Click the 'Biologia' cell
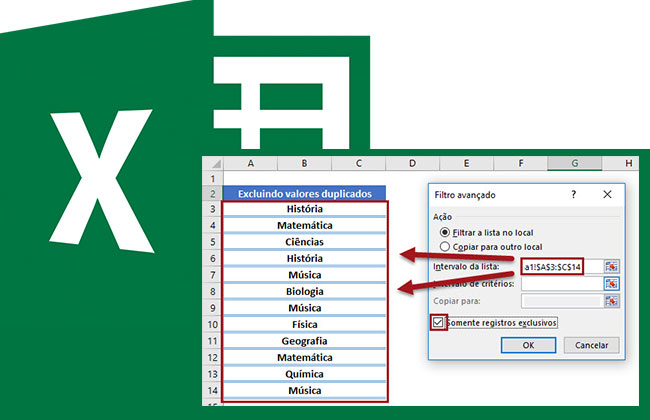The height and width of the screenshot is (420, 650). click(305, 291)
